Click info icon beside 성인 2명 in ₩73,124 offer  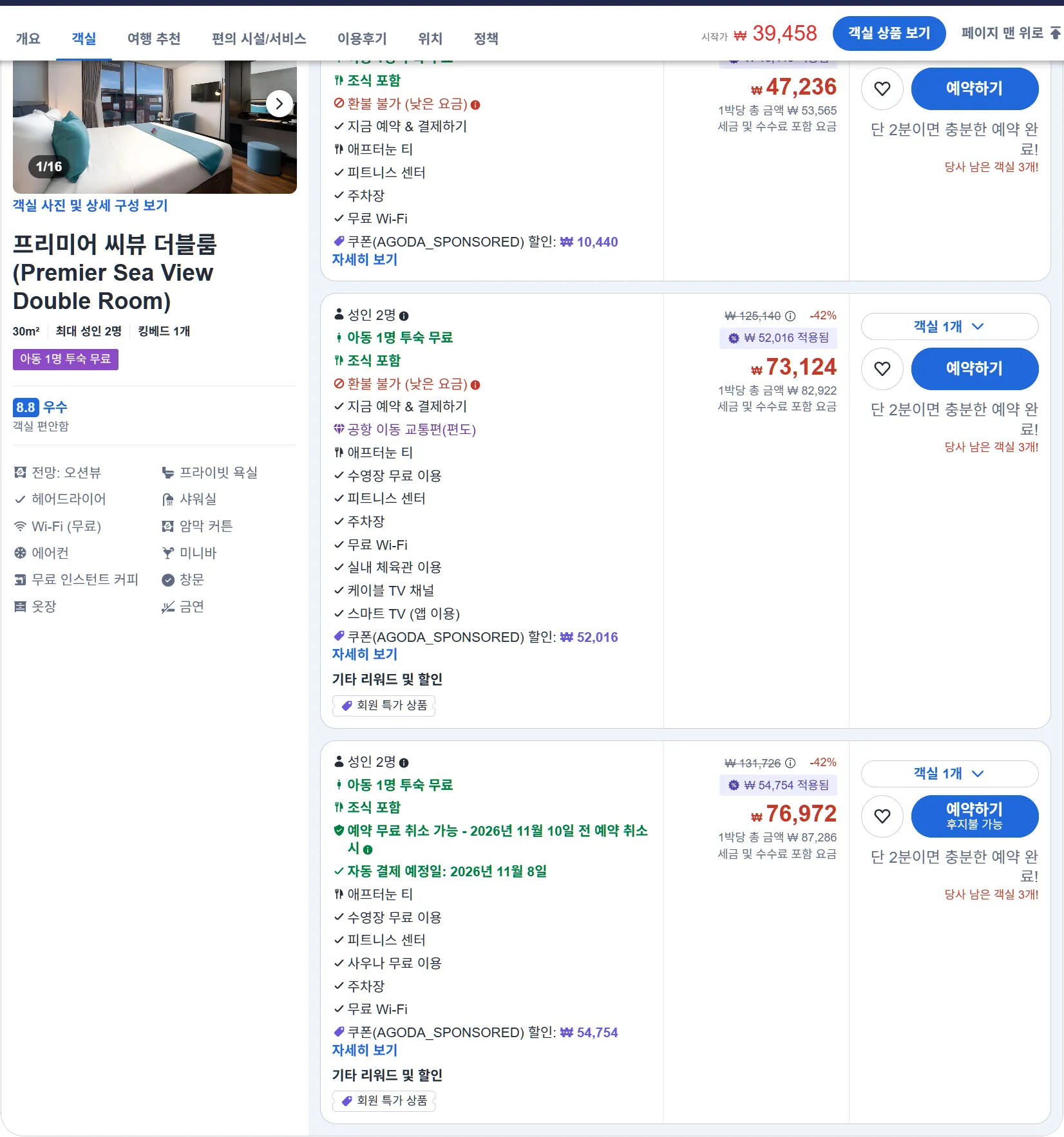404,316
